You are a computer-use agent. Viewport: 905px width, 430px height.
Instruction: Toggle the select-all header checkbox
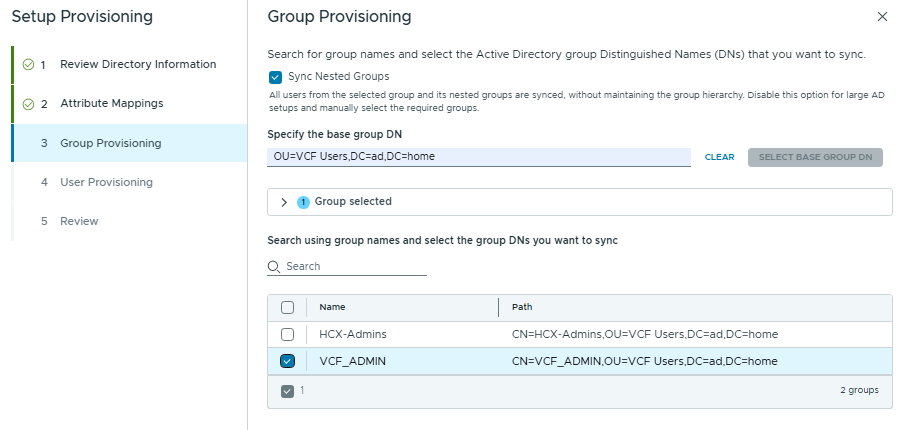(287, 308)
